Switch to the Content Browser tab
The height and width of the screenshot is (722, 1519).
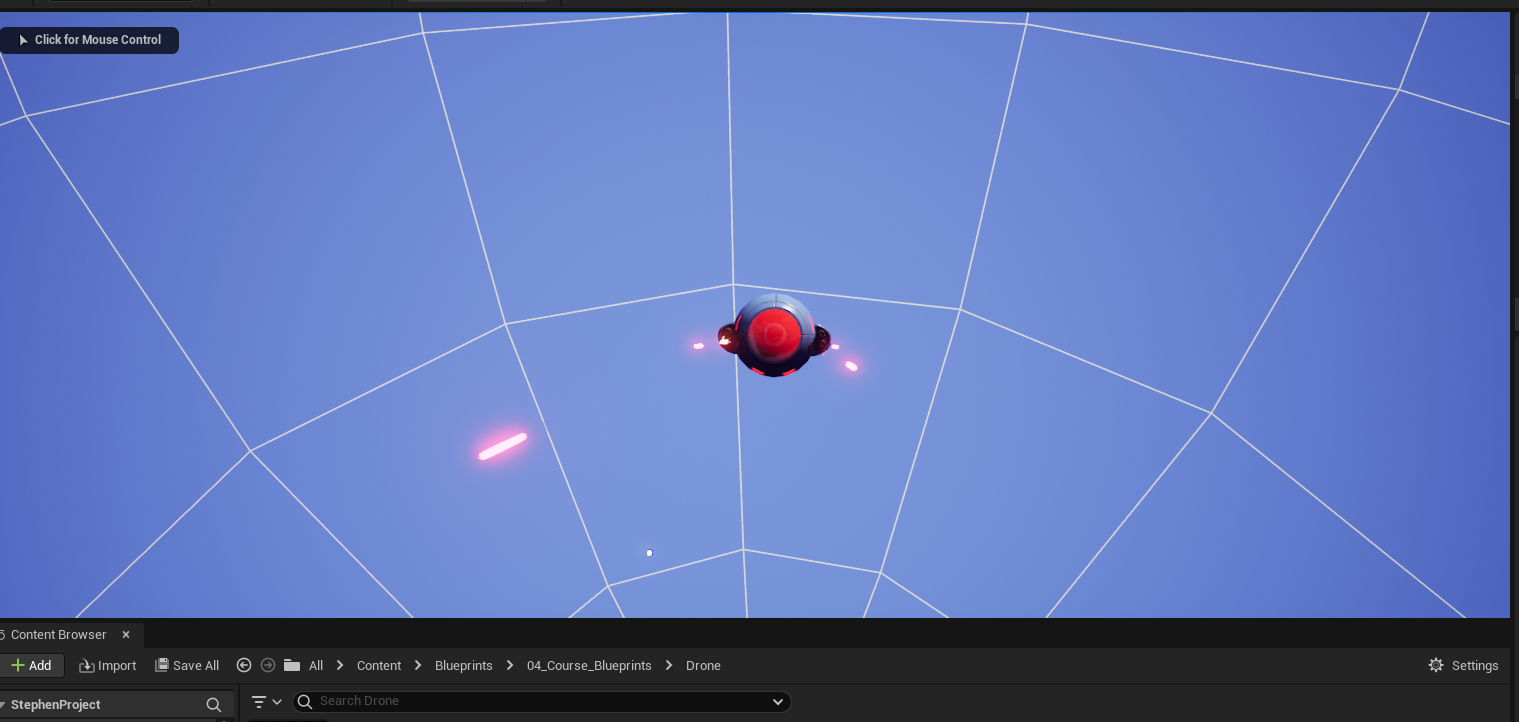(58, 635)
